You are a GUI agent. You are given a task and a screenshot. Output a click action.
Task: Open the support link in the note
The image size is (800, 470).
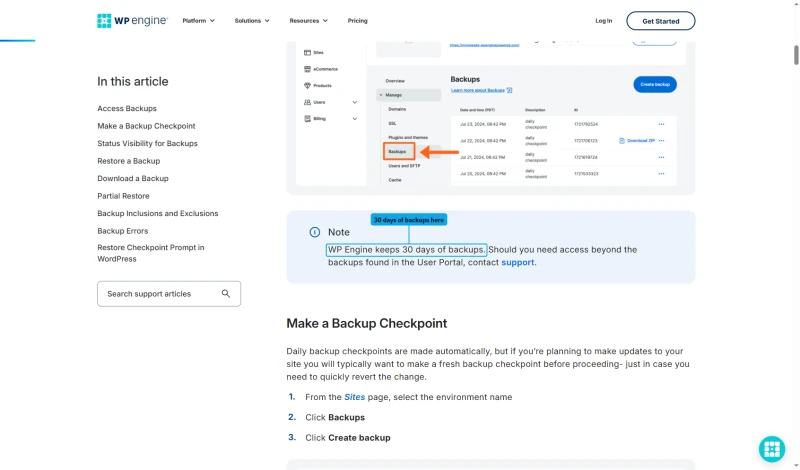pyautogui.click(x=517, y=262)
